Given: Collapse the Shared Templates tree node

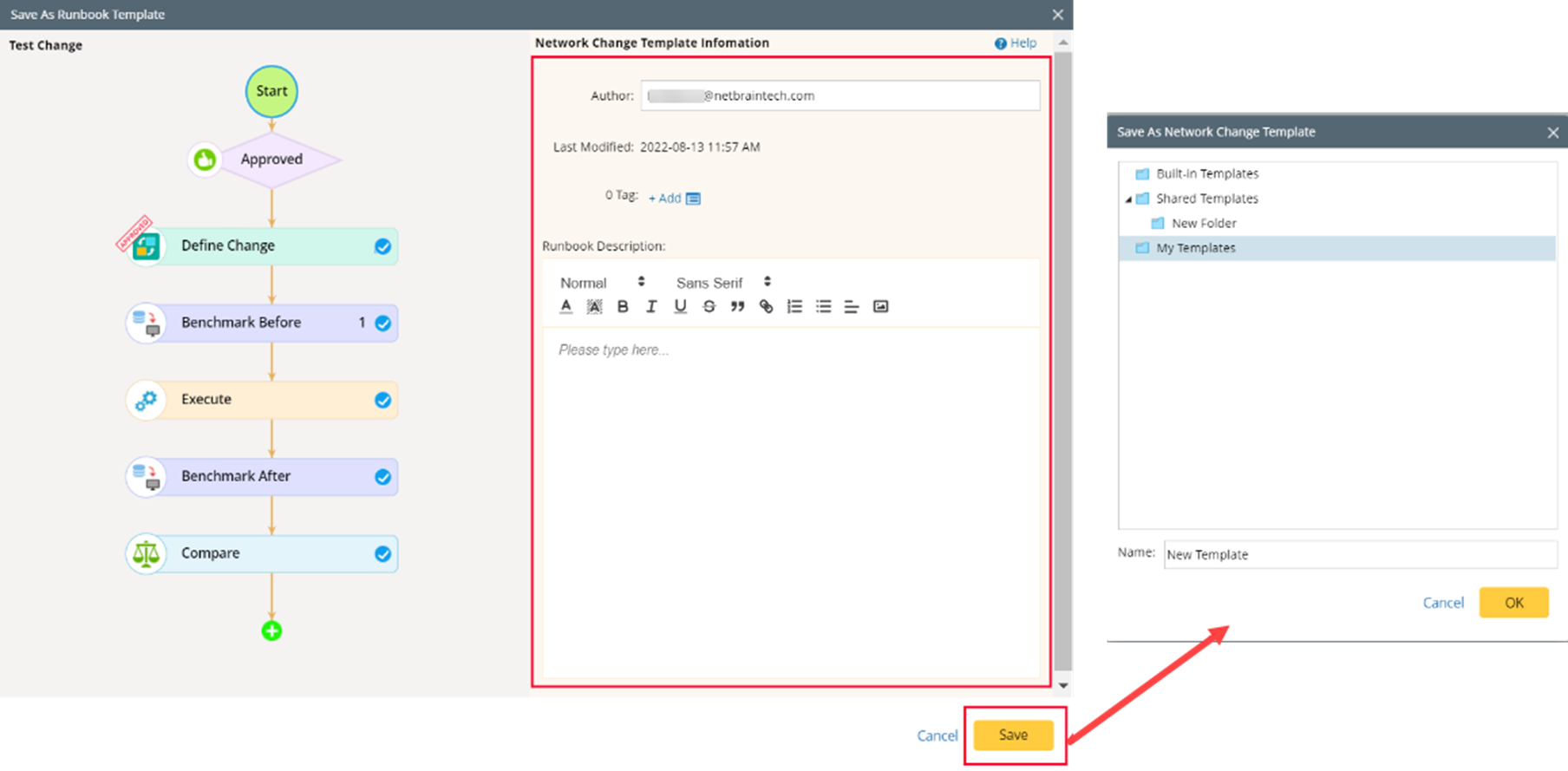Looking at the screenshot, I should pyautogui.click(x=1128, y=199).
